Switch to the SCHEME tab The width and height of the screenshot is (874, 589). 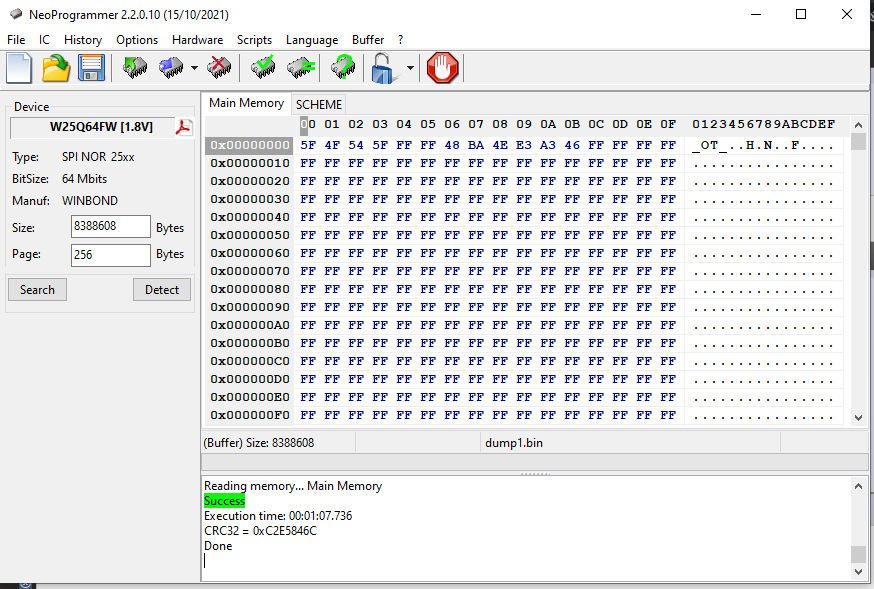[319, 104]
